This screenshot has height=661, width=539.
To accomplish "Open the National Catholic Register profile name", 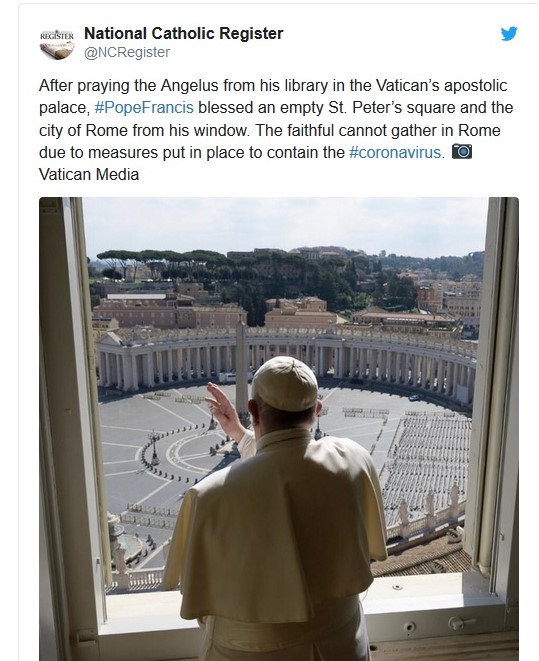I will point(183,33).
